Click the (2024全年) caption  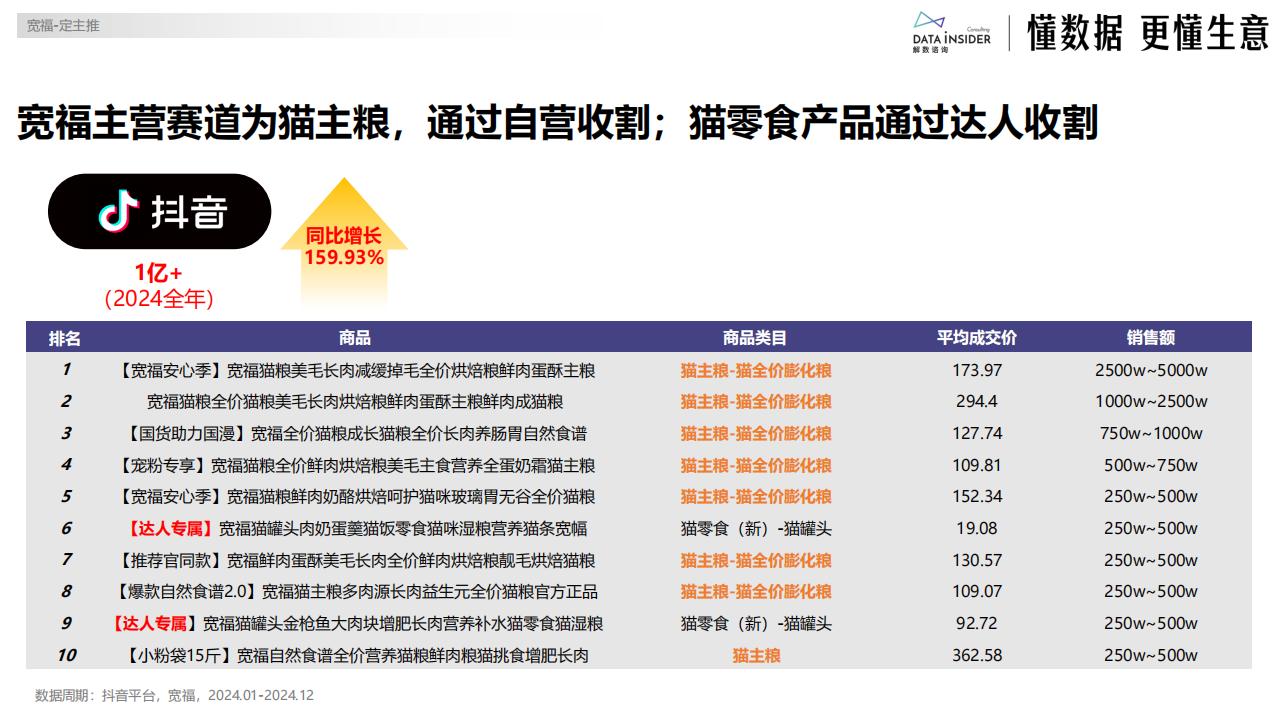(x=159, y=298)
